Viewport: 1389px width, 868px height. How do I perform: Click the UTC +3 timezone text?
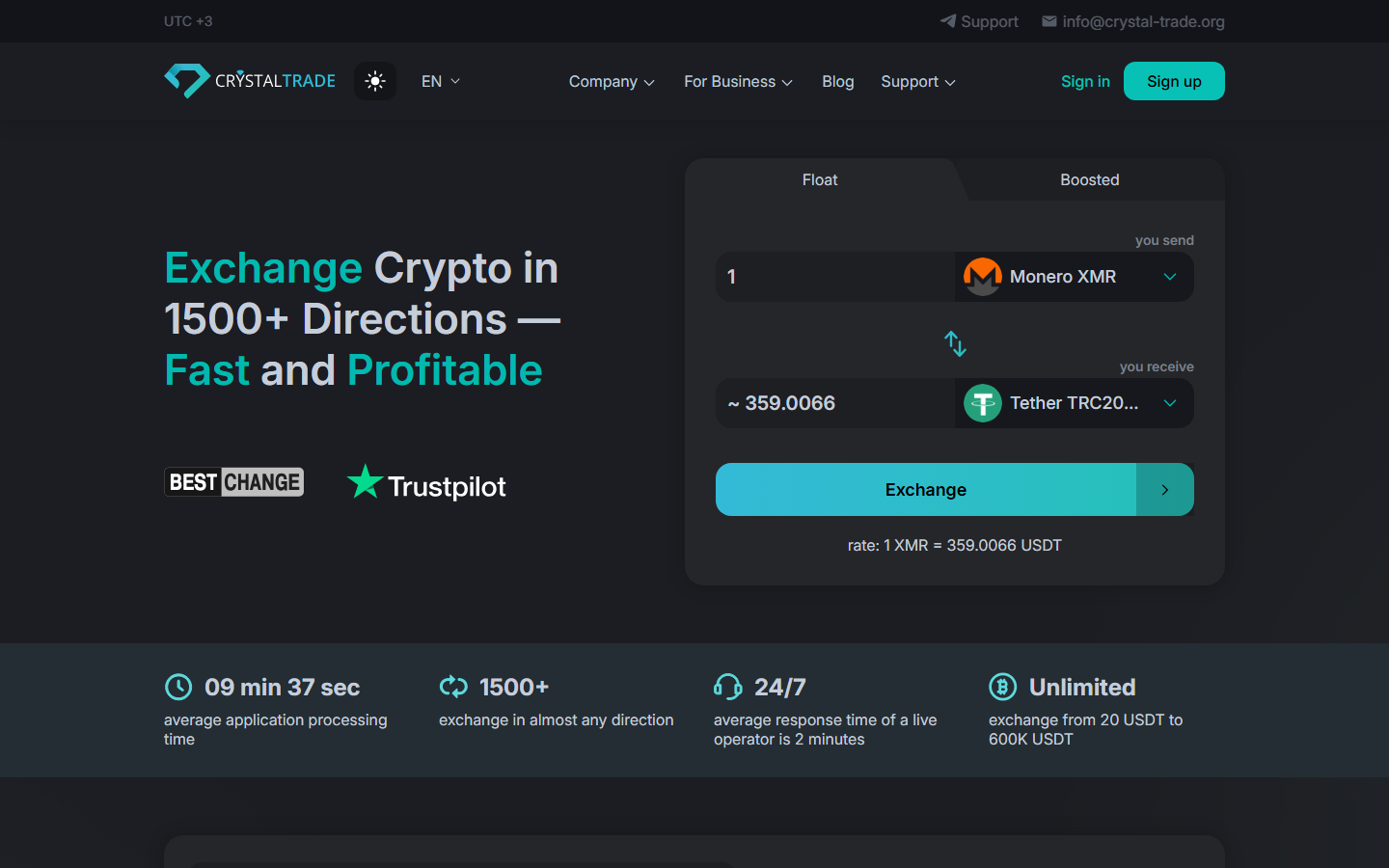pyautogui.click(x=188, y=21)
